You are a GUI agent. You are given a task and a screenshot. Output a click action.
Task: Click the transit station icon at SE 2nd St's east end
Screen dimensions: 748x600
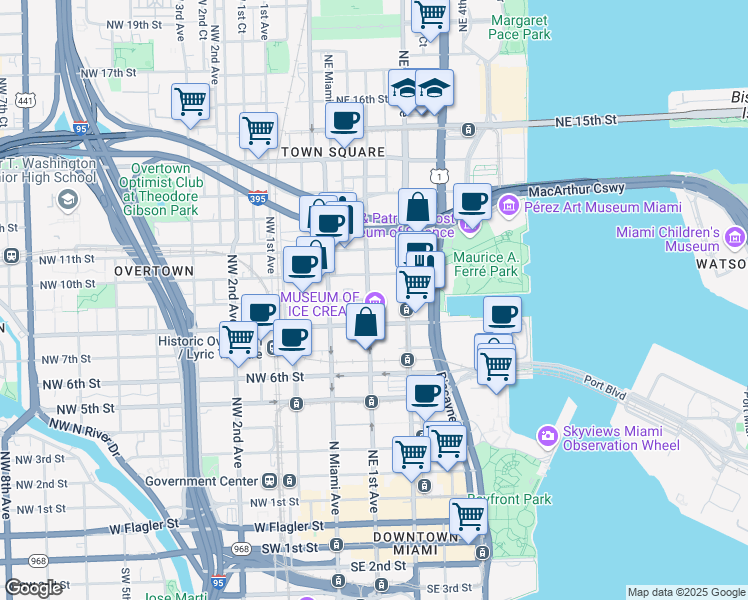[x=482, y=553]
